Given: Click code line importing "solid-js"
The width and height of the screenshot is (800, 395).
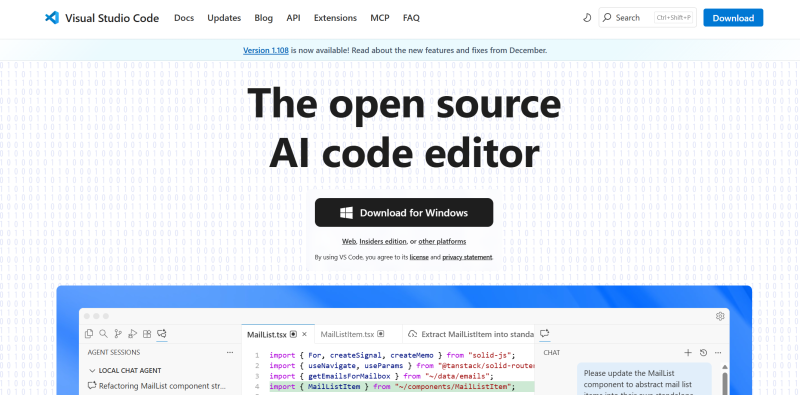Looking at the screenshot, I should point(392,355).
